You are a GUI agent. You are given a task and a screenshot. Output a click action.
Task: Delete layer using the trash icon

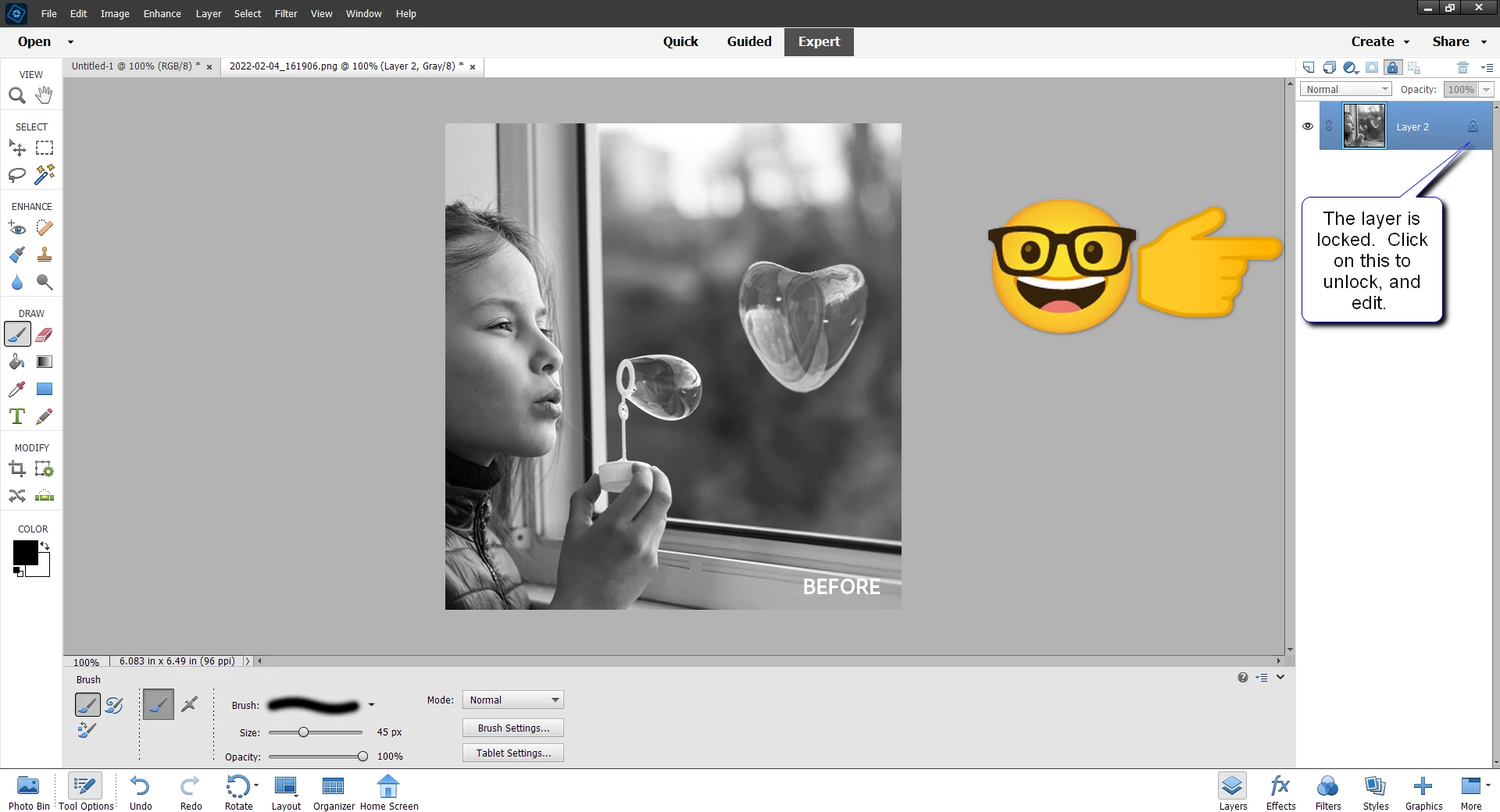click(x=1463, y=68)
